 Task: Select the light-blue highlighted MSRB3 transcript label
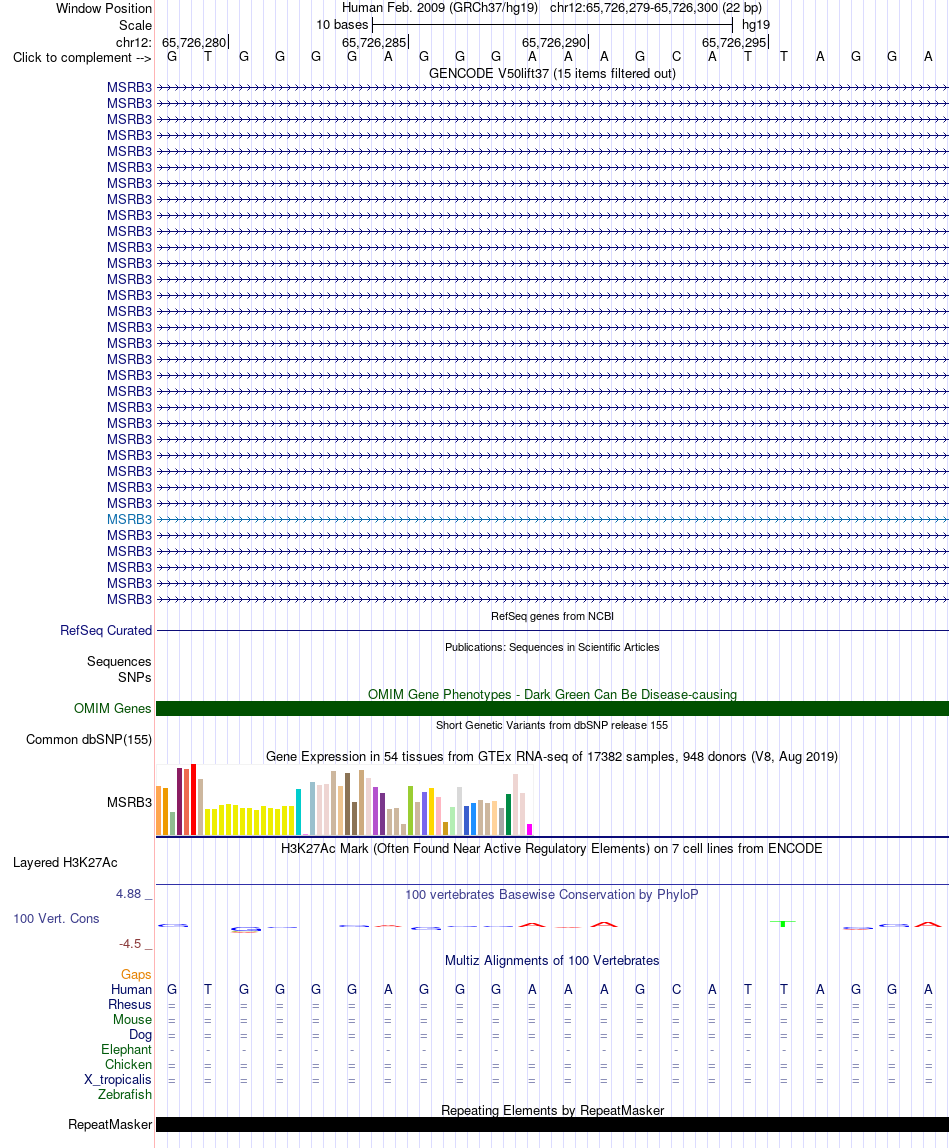coord(130,519)
